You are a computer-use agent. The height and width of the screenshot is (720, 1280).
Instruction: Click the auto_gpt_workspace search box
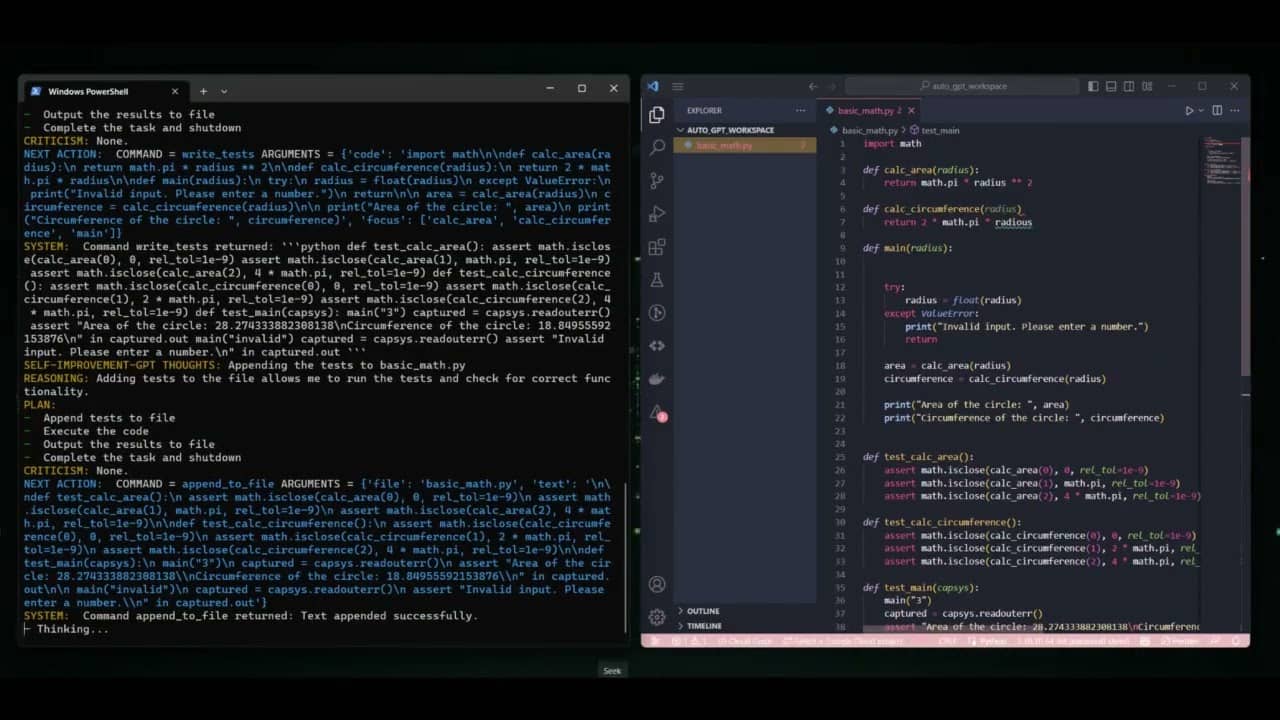point(961,87)
